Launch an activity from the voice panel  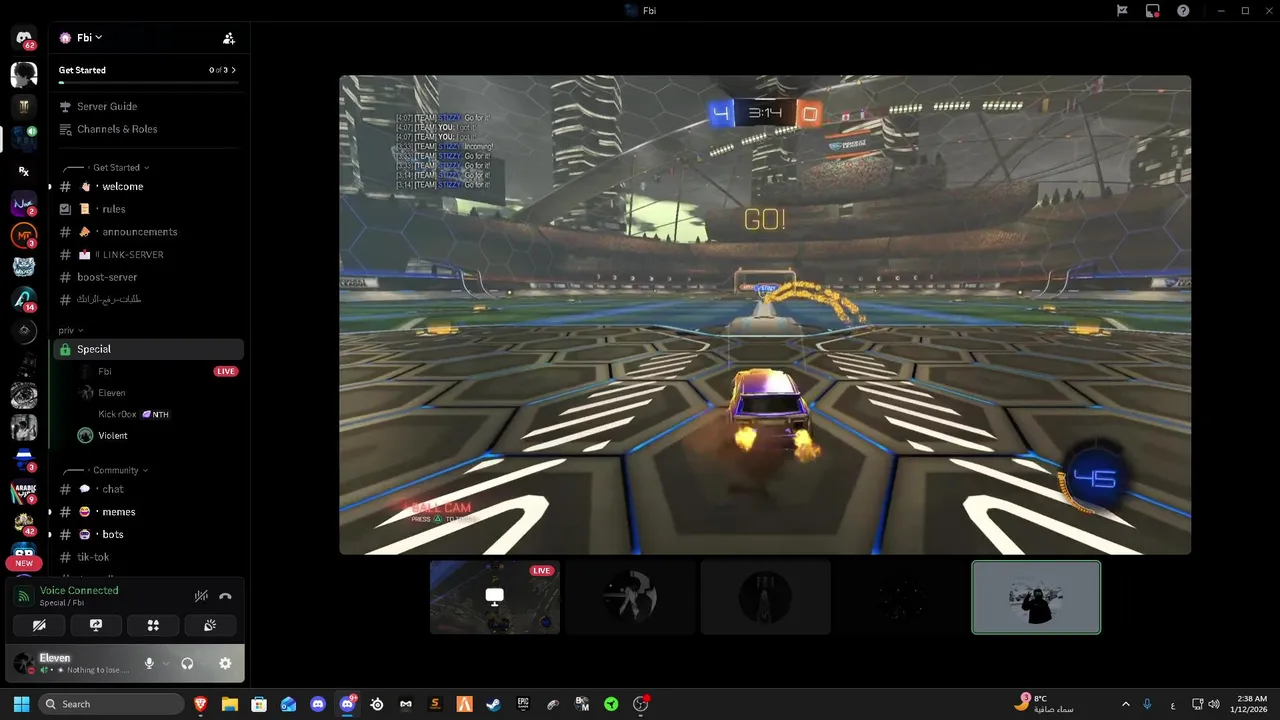point(153,625)
